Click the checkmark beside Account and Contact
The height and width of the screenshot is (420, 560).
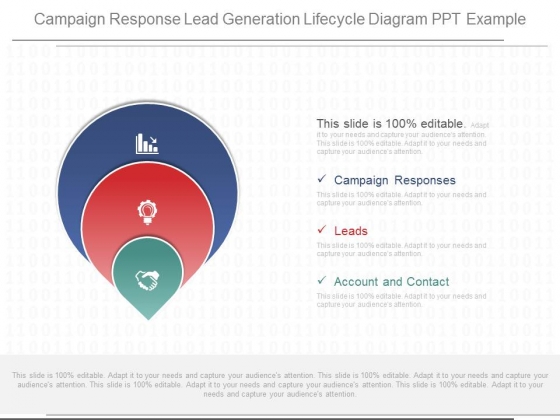[322, 280]
